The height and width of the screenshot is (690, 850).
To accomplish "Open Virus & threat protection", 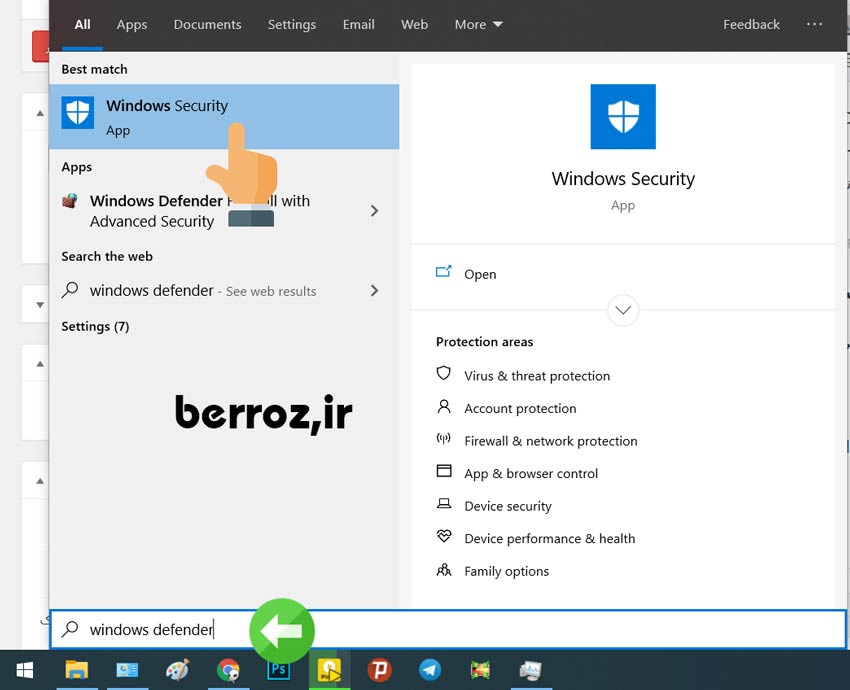I will 536,376.
